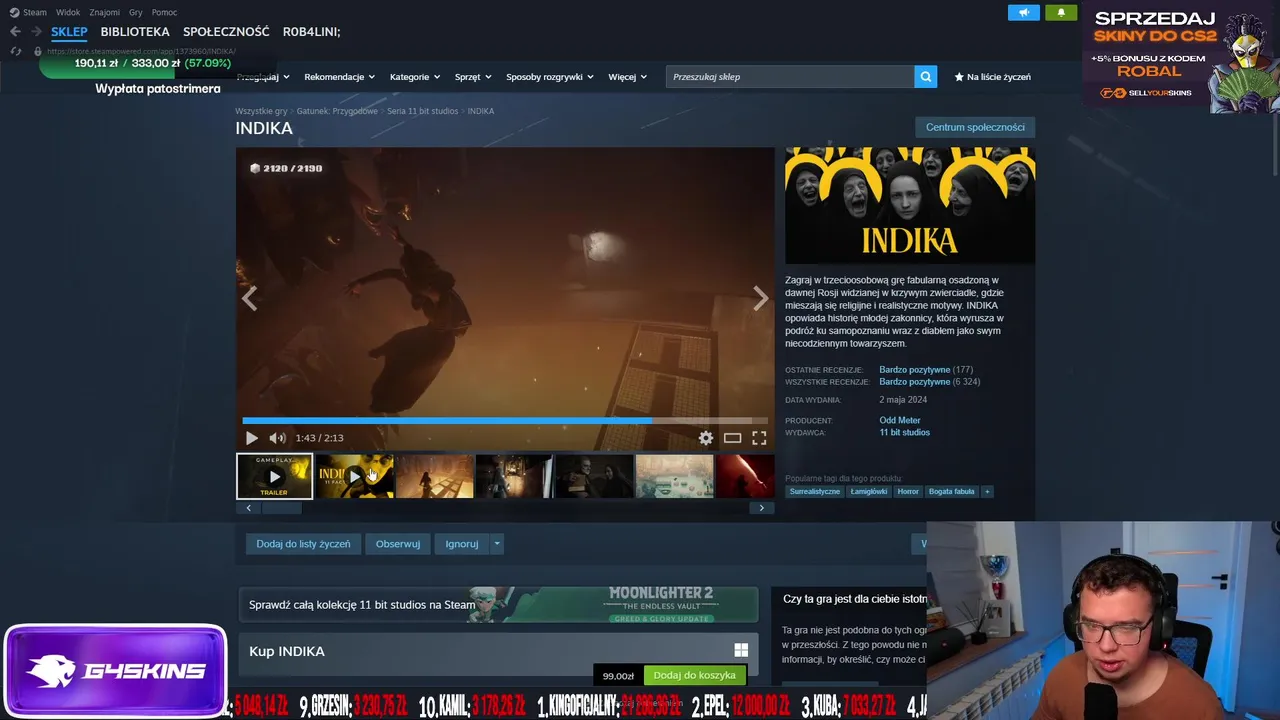Select the second video thumbnail INDIKA
Screen dimensions: 1280x720
coord(354,476)
